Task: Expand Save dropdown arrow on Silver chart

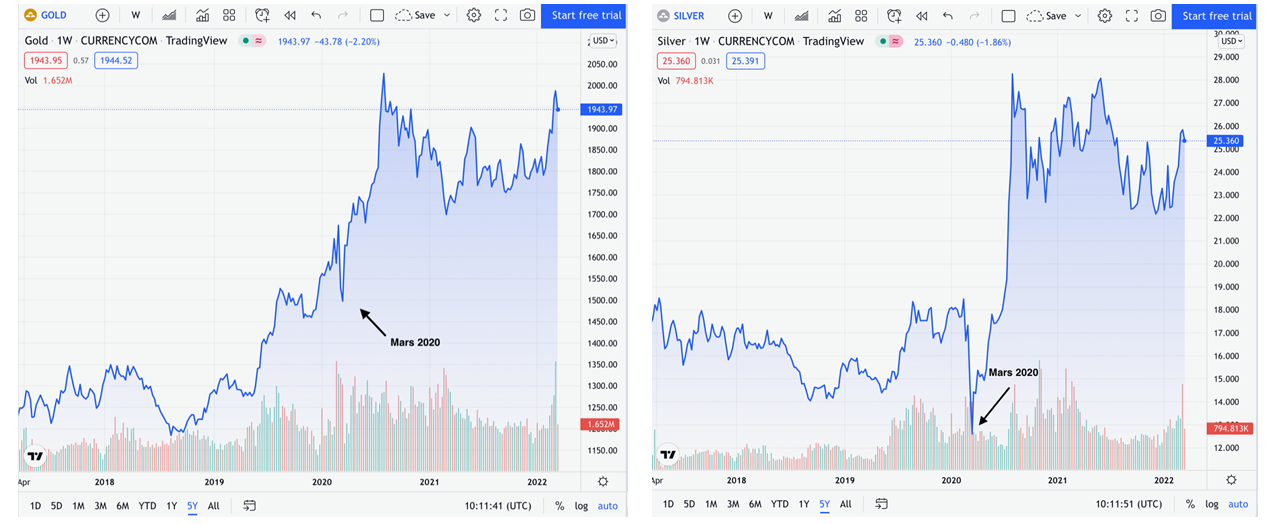Action: point(1079,16)
